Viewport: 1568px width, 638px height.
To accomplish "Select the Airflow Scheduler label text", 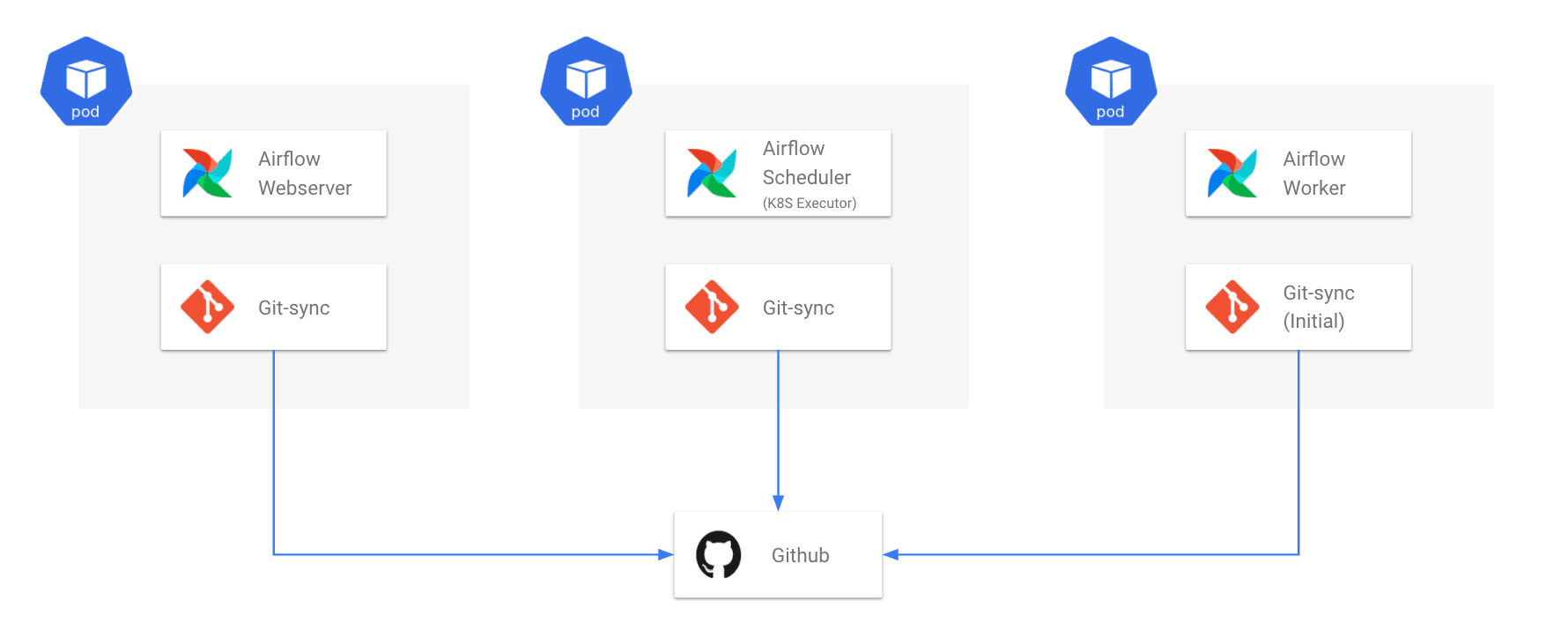I will tap(807, 163).
